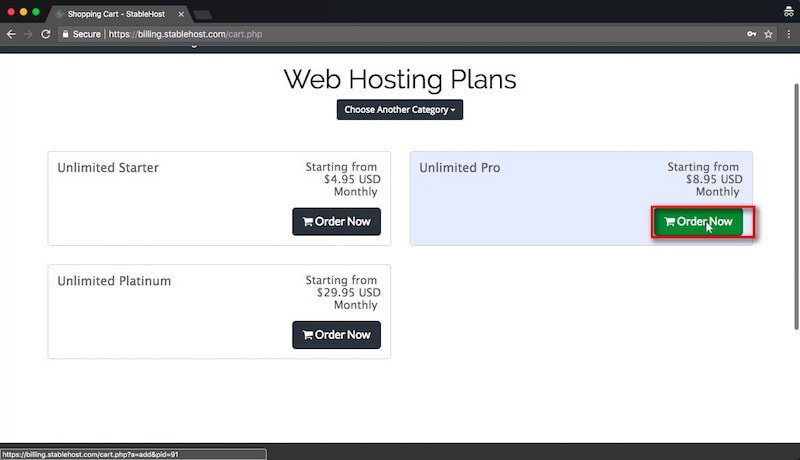Bookmark this page with star icon
The height and width of the screenshot is (460, 800).
tap(768, 34)
